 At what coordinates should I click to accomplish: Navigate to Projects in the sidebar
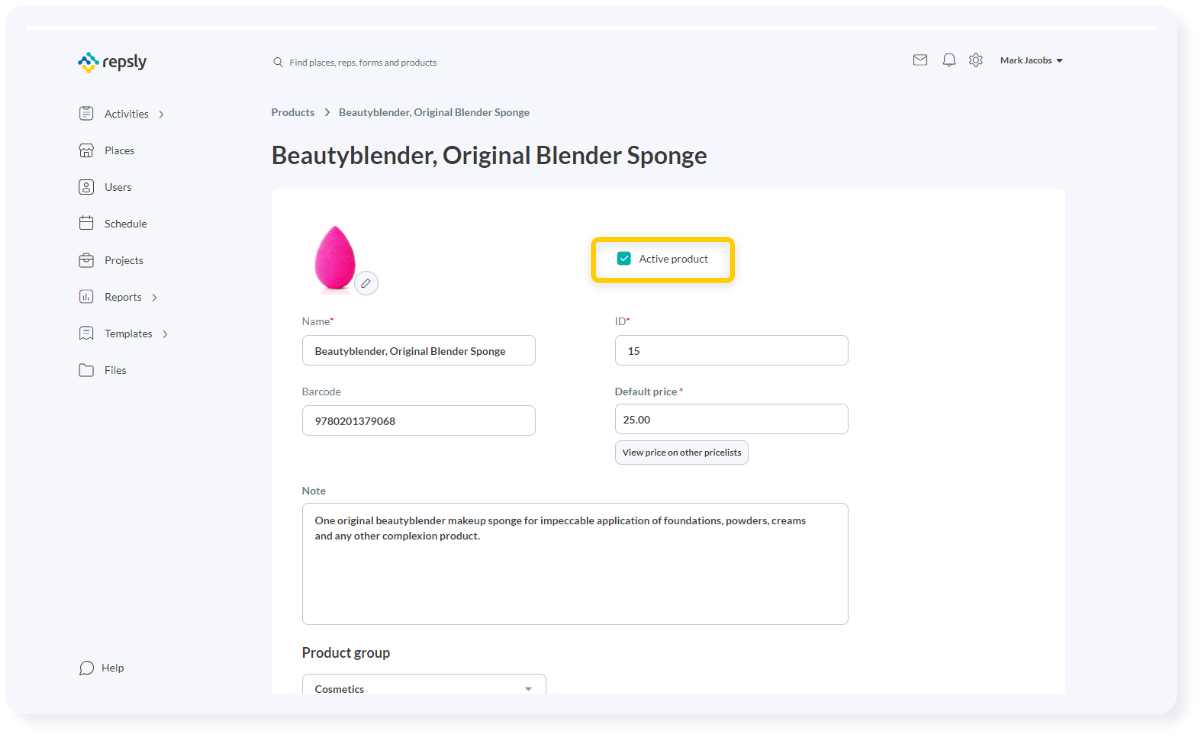(x=124, y=261)
